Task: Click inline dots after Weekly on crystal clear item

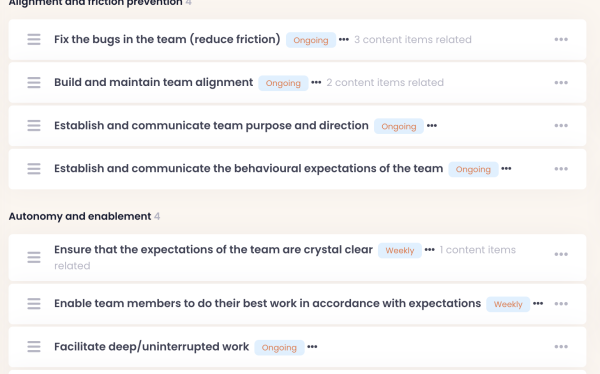Action: click(429, 250)
